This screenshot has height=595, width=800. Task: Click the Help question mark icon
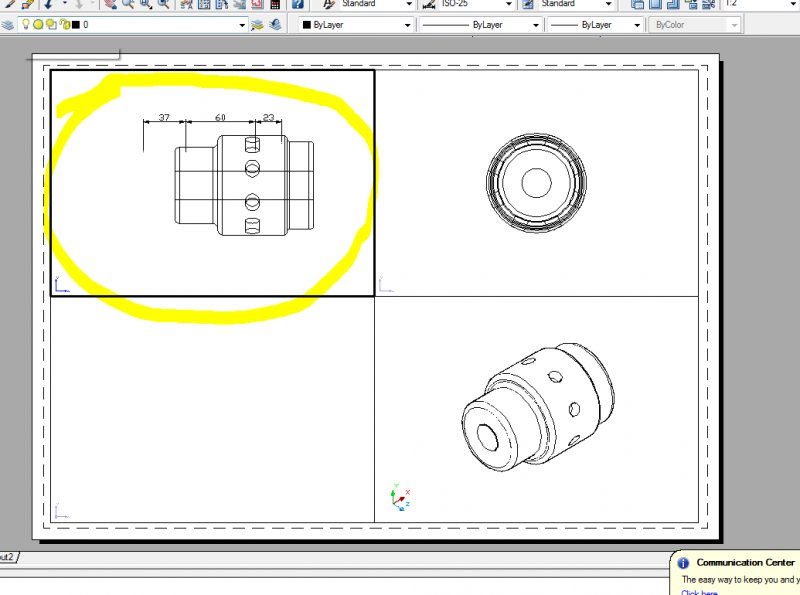298,4
